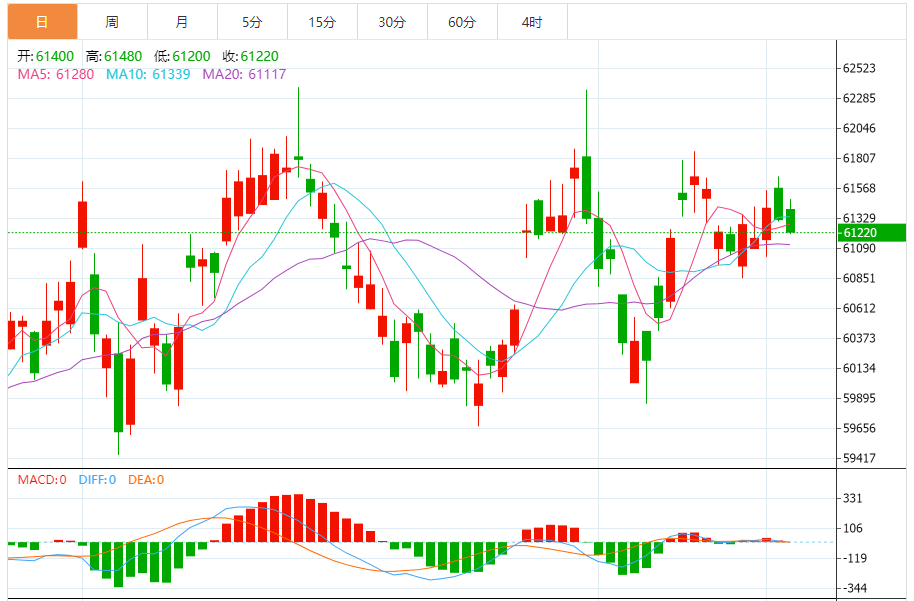914x601 pixels.
Task: Click the MA20: 61117 label
Action: (244, 74)
